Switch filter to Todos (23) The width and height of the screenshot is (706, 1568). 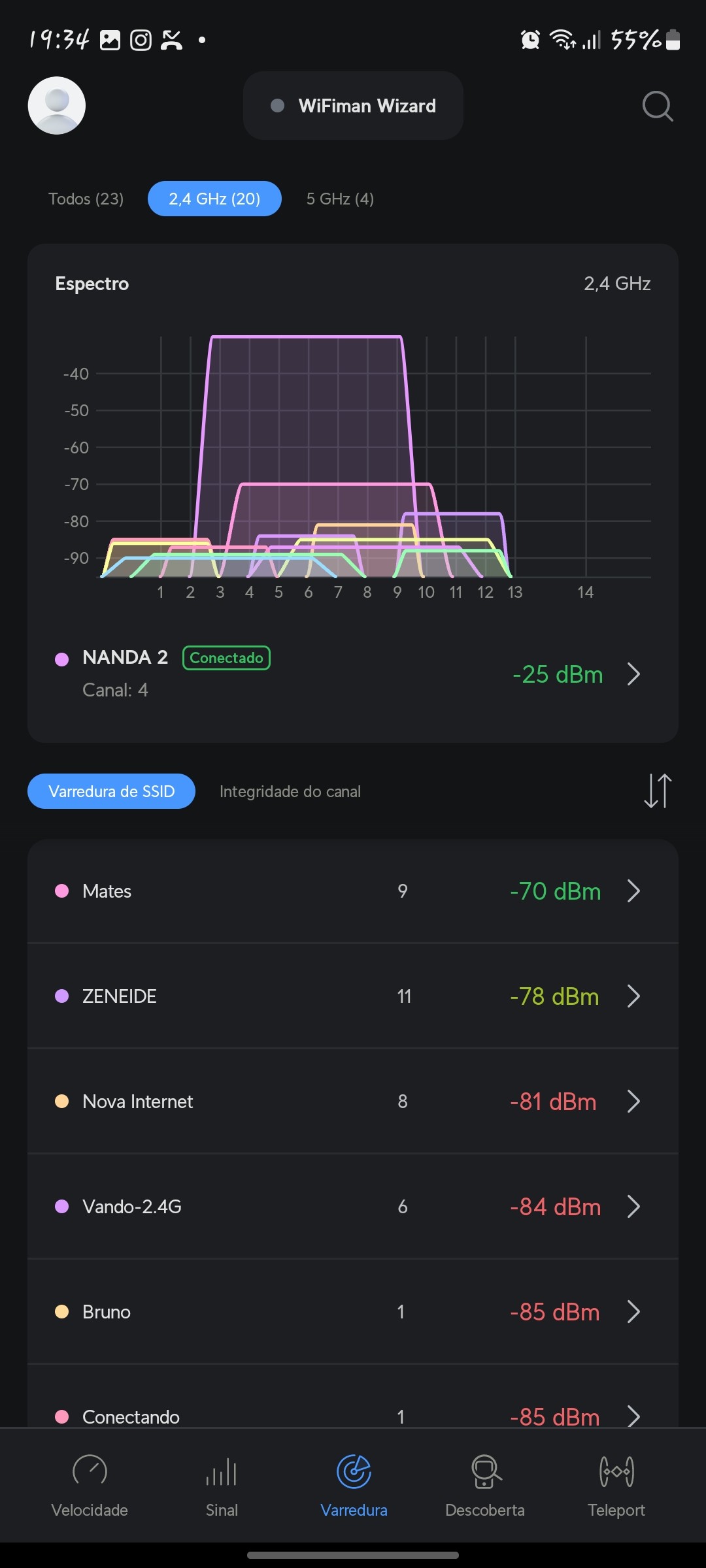[x=86, y=199]
